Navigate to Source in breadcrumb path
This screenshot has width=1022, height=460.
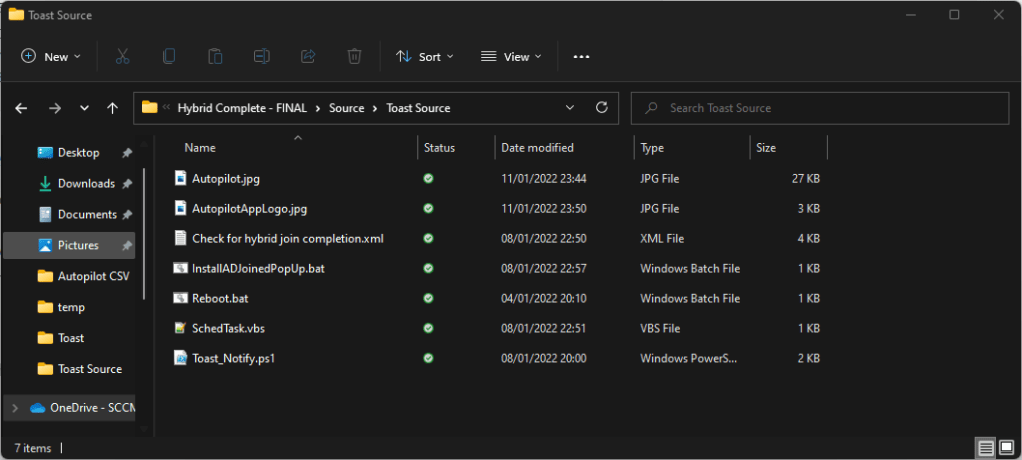click(x=346, y=108)
